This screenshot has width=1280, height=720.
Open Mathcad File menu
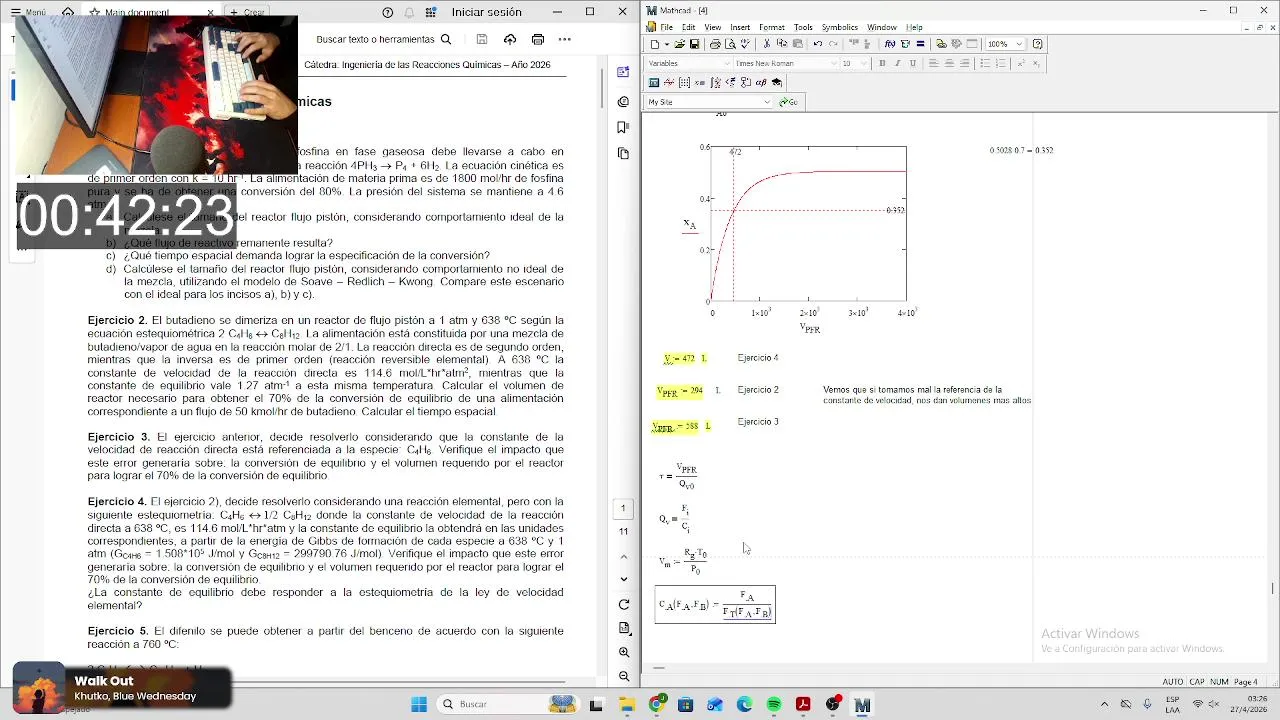(667, 27)
